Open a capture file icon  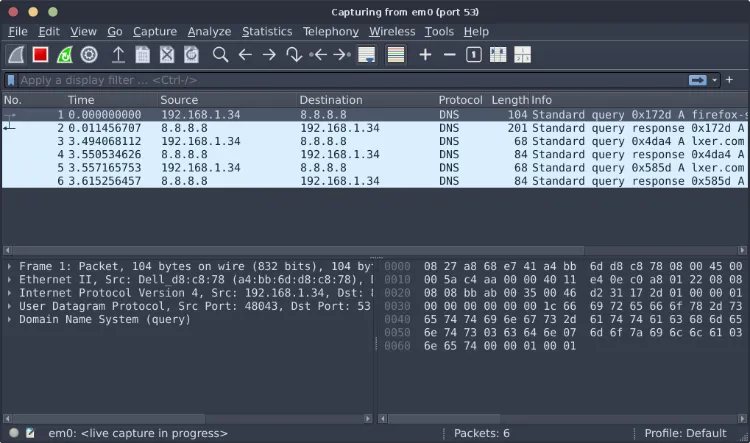(118, 55)
